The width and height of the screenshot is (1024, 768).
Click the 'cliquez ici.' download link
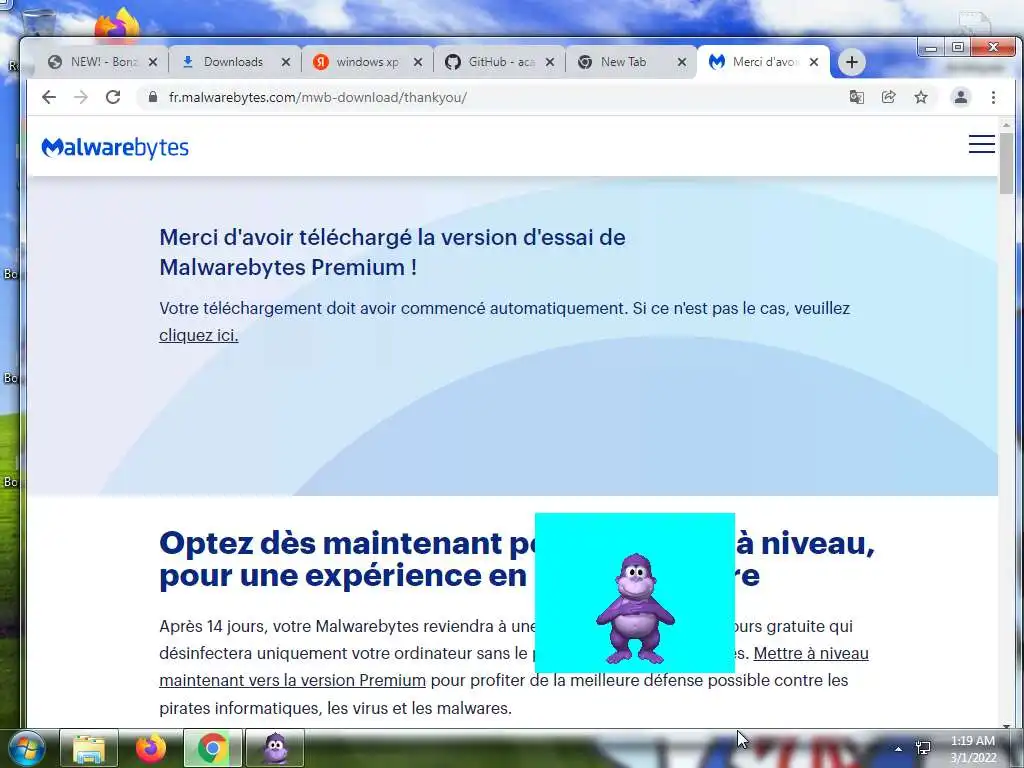click(199, 335)
